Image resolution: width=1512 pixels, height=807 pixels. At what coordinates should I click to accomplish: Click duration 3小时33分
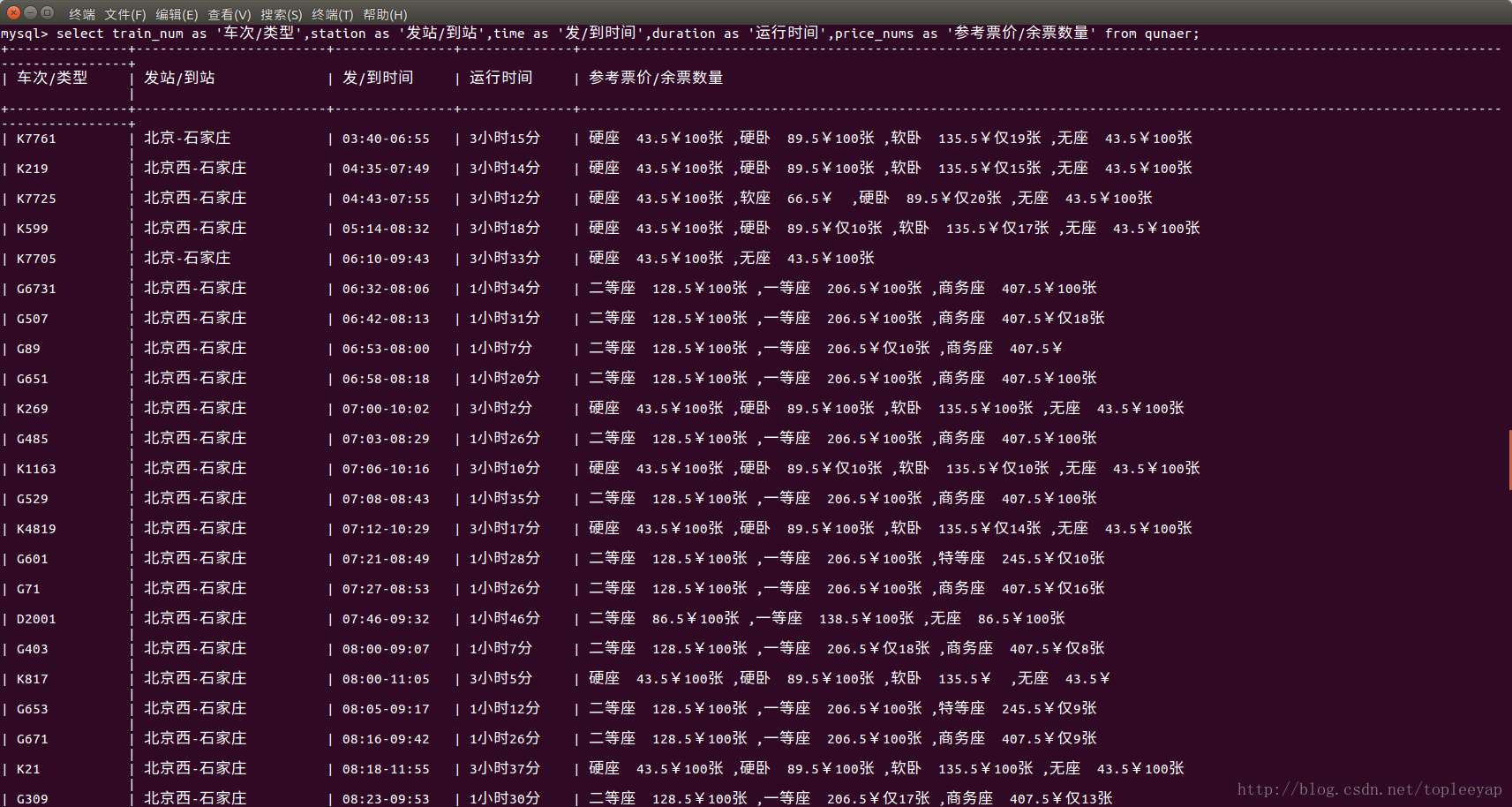click(x=505, y=259)
